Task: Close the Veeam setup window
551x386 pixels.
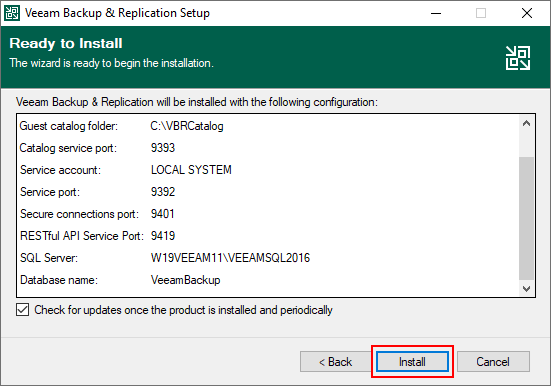Action: coord(527,13)
